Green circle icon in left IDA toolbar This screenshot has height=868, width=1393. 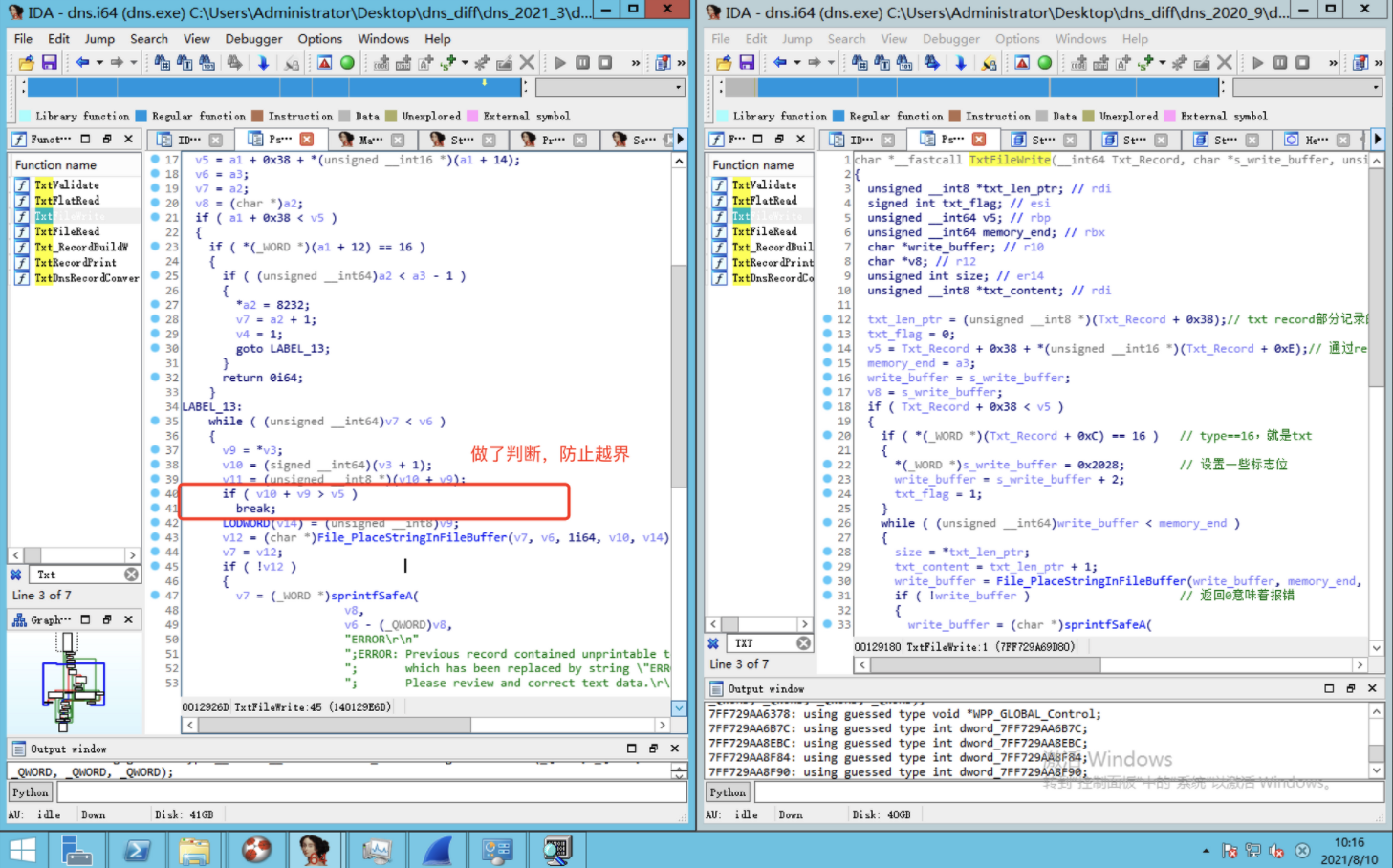pyautogui.click(x=347, y=63)
